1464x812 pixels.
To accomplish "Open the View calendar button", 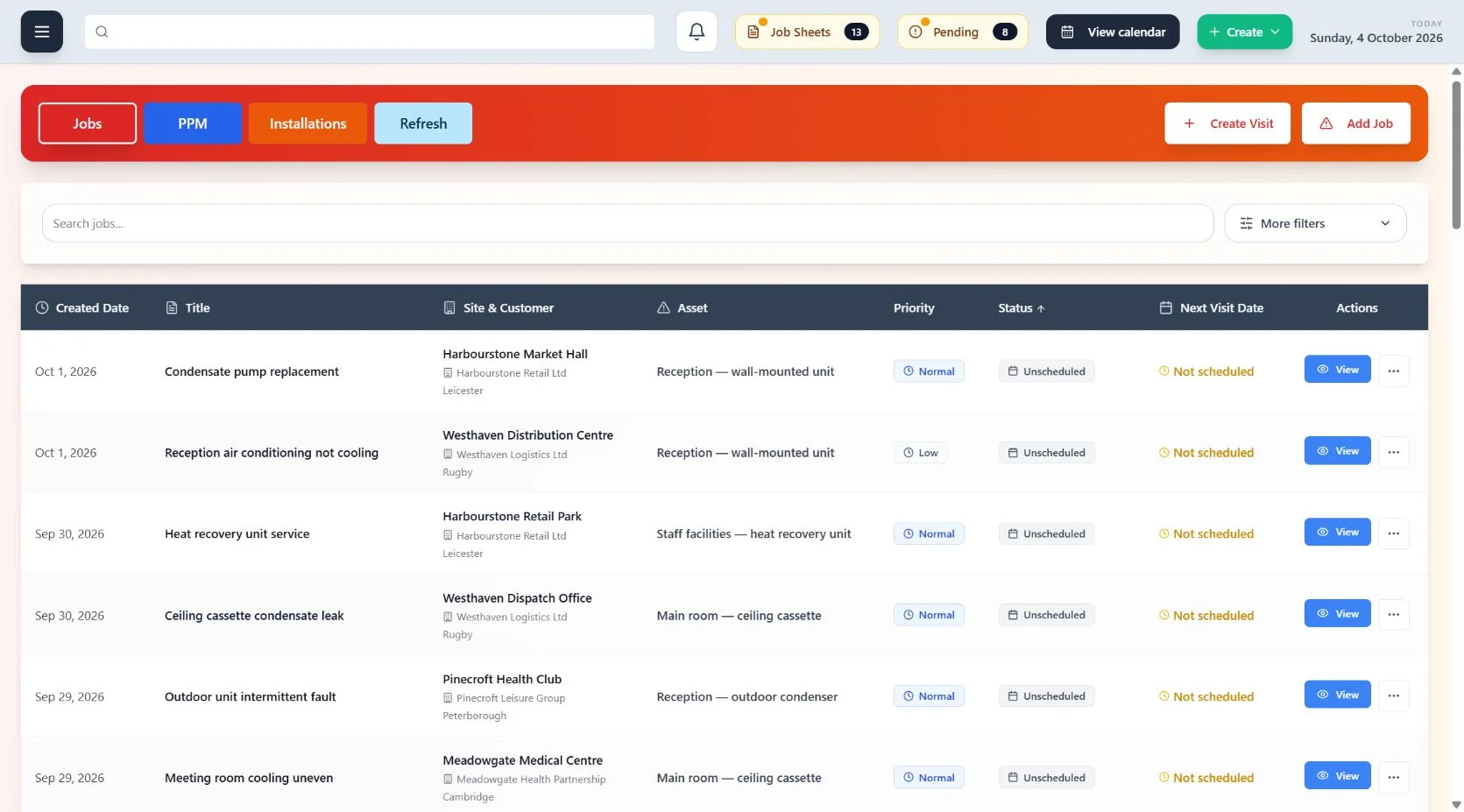I will (1113, 32).
